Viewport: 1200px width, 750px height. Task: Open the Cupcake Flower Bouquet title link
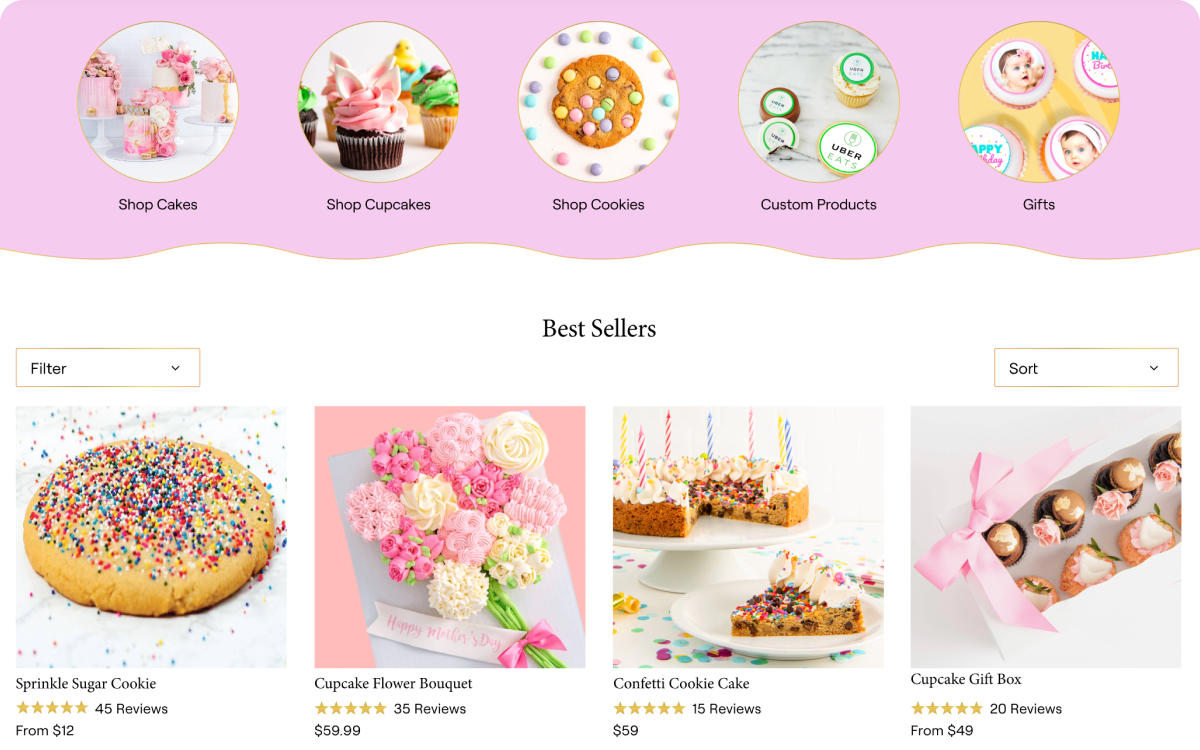point(393,684)
